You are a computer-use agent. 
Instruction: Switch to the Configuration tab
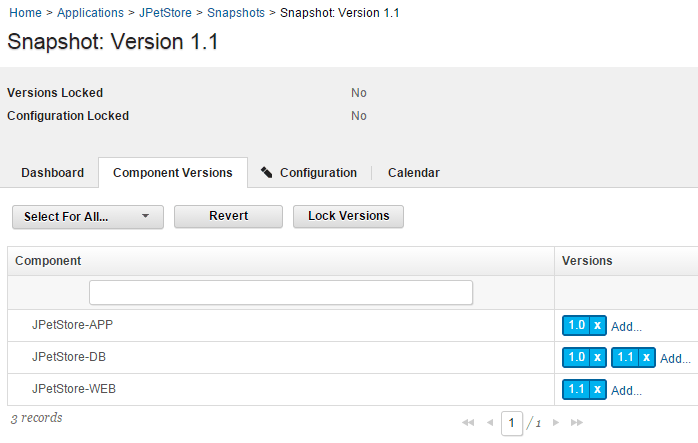pyautogui.click(x=309, y=173)
